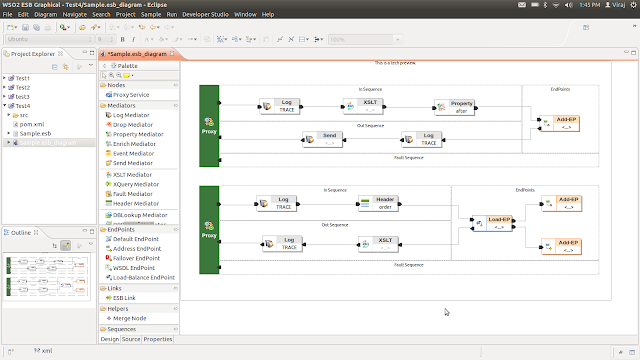Pick the Send Mediator tool
Image resolution: width=640 pixels, height=360 pixels.
click(129, 163)
